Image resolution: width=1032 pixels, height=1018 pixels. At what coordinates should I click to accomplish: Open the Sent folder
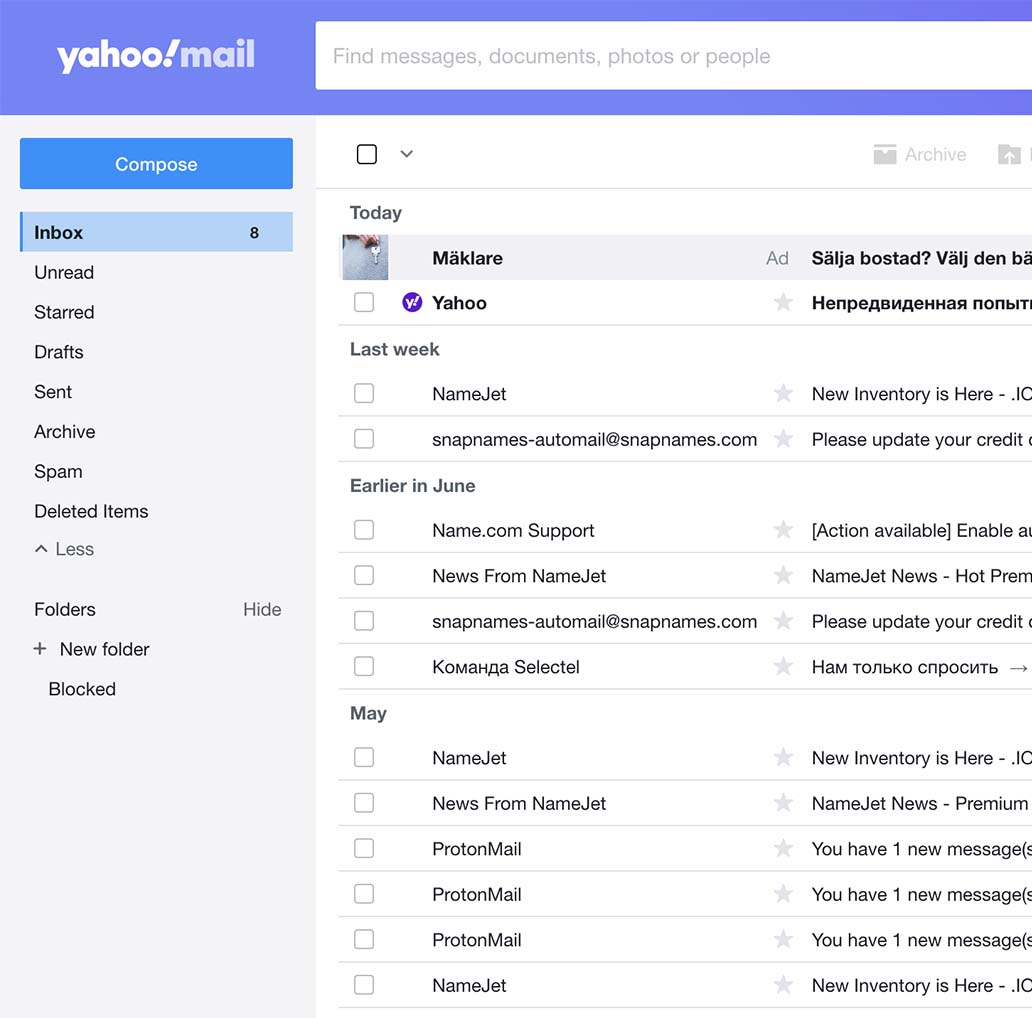(x=53, y=392)
